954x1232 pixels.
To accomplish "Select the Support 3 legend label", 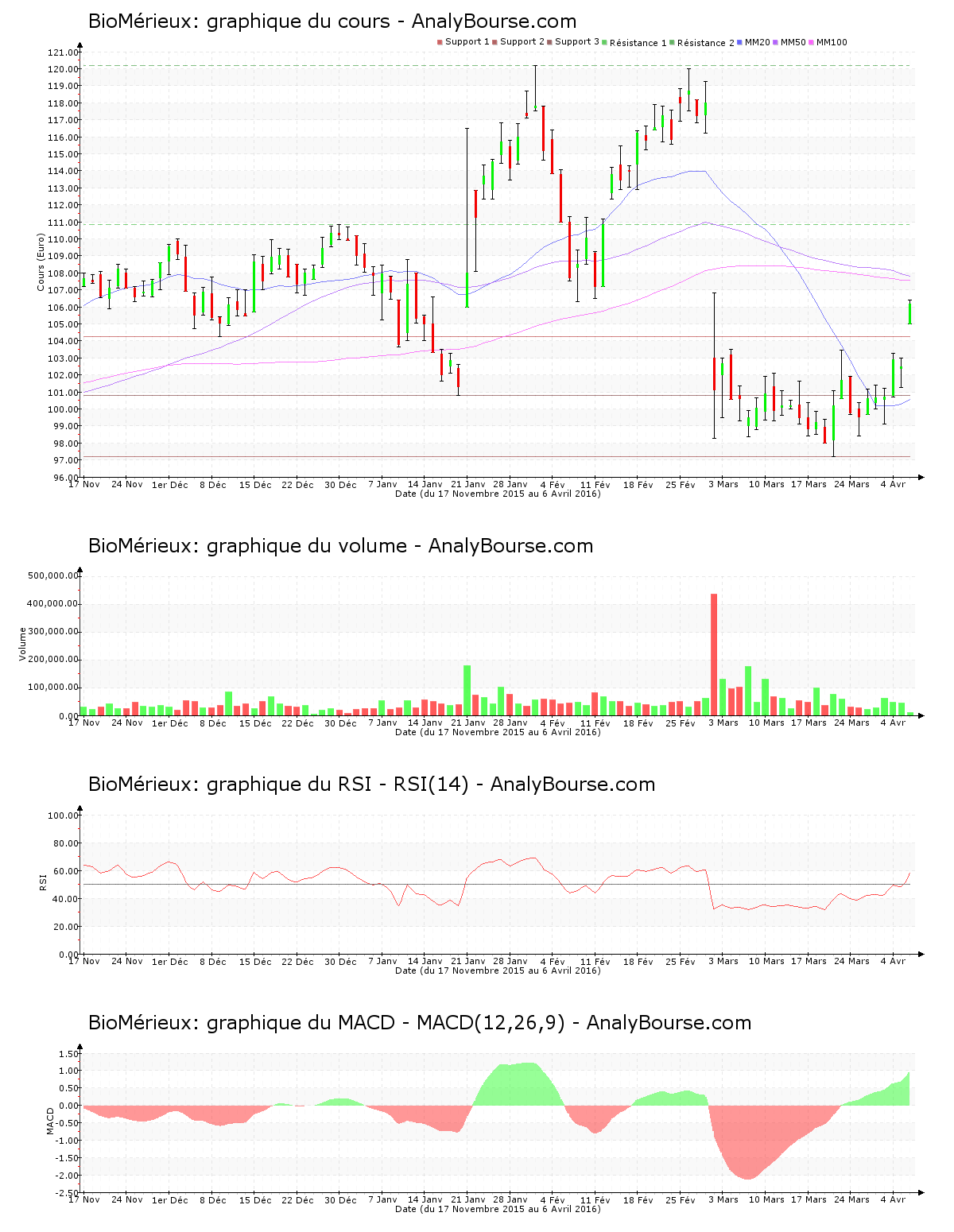I will tap(577, 42).
